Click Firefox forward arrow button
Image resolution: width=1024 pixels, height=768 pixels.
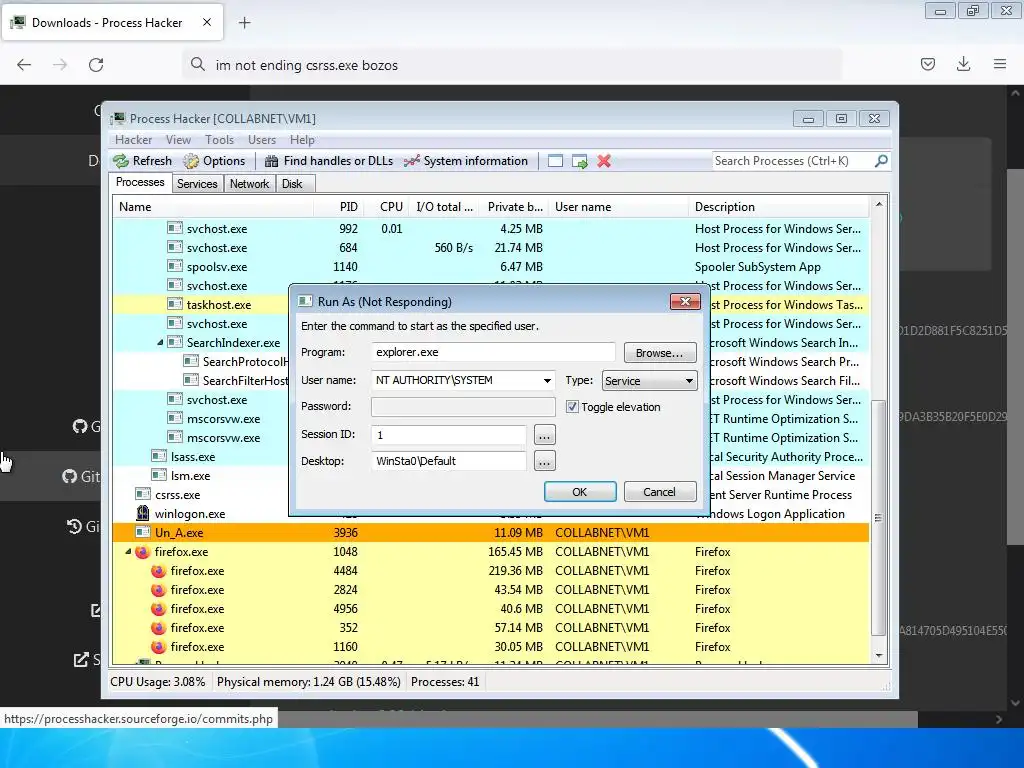(x=60, y=65)
